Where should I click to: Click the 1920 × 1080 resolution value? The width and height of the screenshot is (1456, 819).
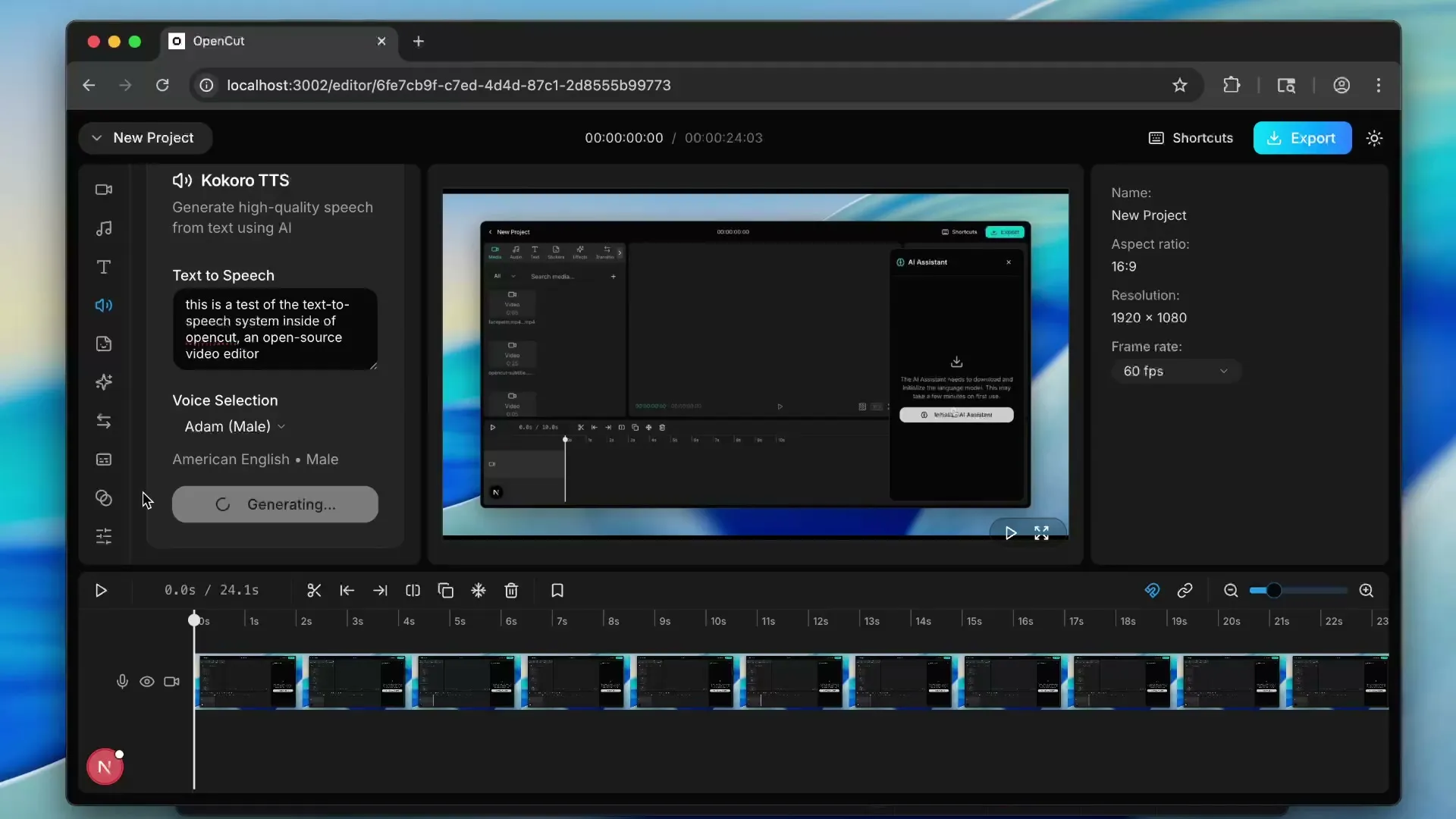[x=1149, y=318]
